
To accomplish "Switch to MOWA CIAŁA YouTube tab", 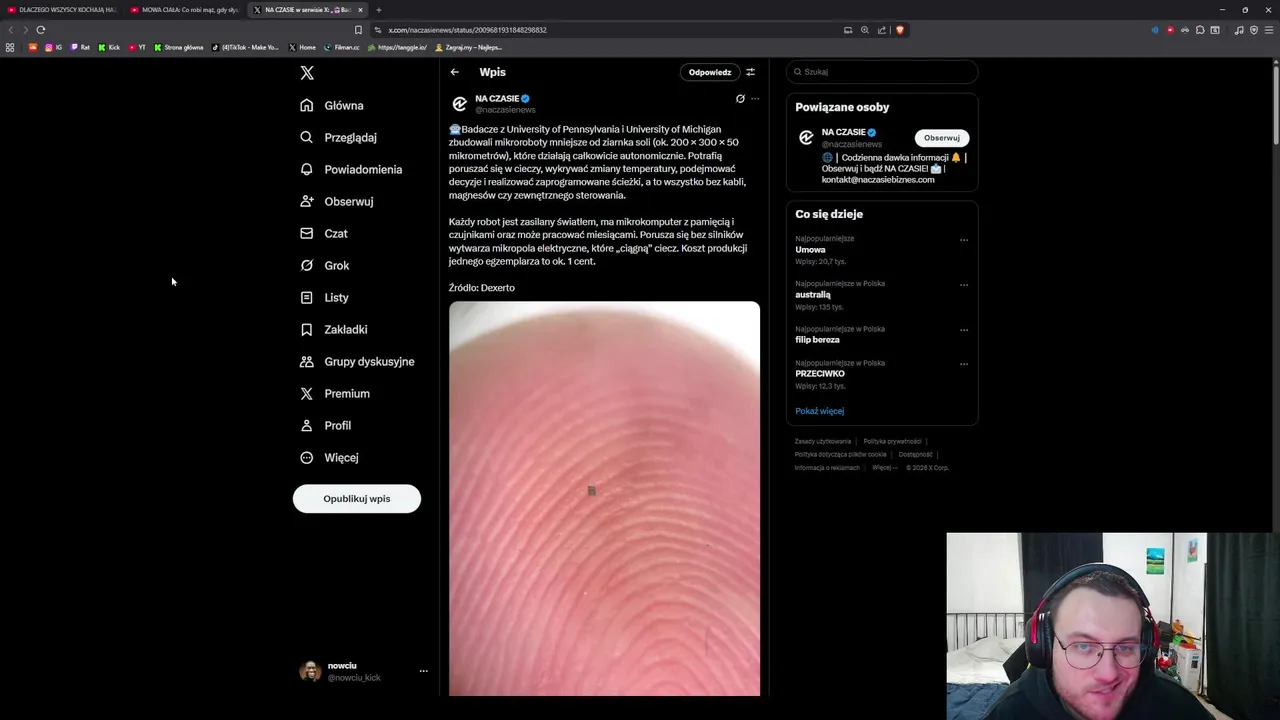I will pyautogui.click(x=184, y=10).
